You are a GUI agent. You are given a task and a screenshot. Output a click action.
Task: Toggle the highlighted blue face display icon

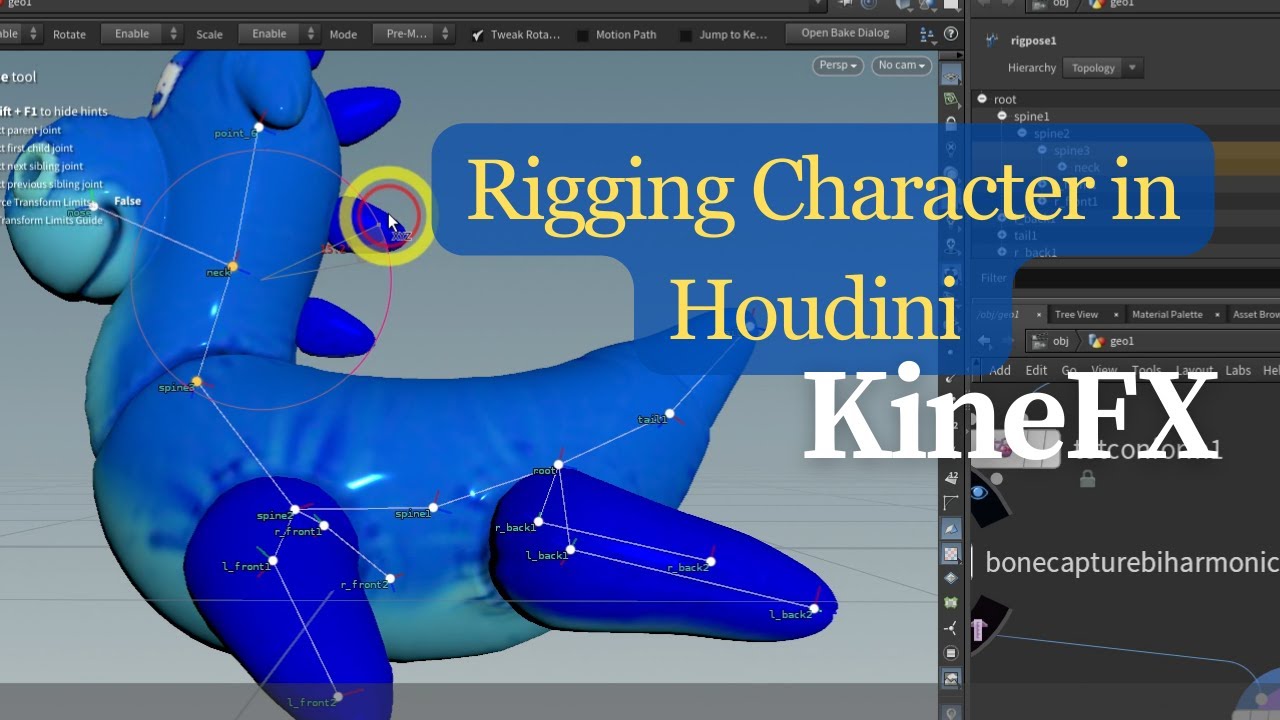click(x=951, y=528)
